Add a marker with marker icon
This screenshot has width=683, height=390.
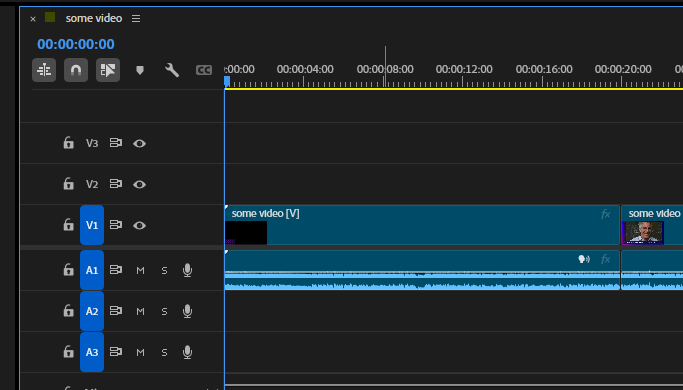(140, 70)
